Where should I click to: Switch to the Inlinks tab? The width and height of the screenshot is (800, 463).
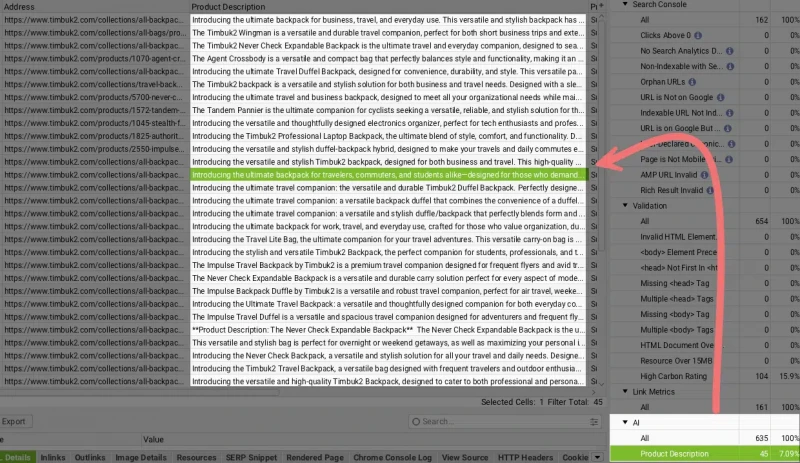tap(53, 457)
